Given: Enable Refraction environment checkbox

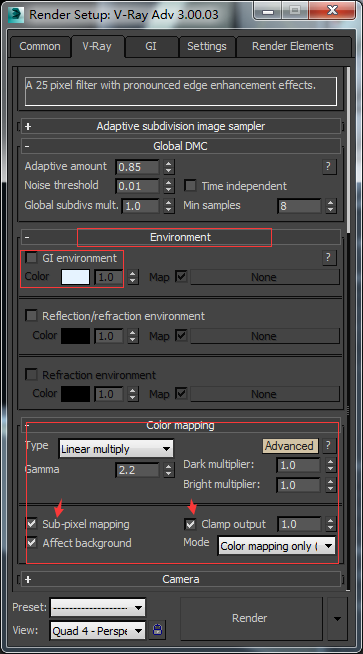Looking at the screenshot, I should (31, 375).
